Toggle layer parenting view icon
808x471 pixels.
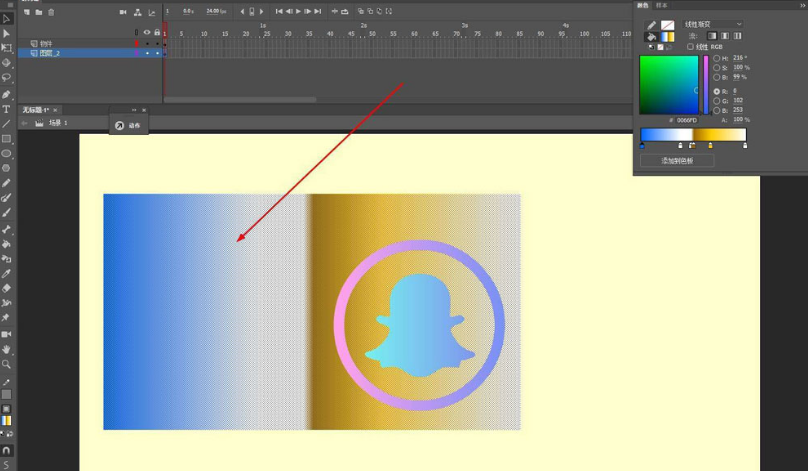[x=138, y=12]
